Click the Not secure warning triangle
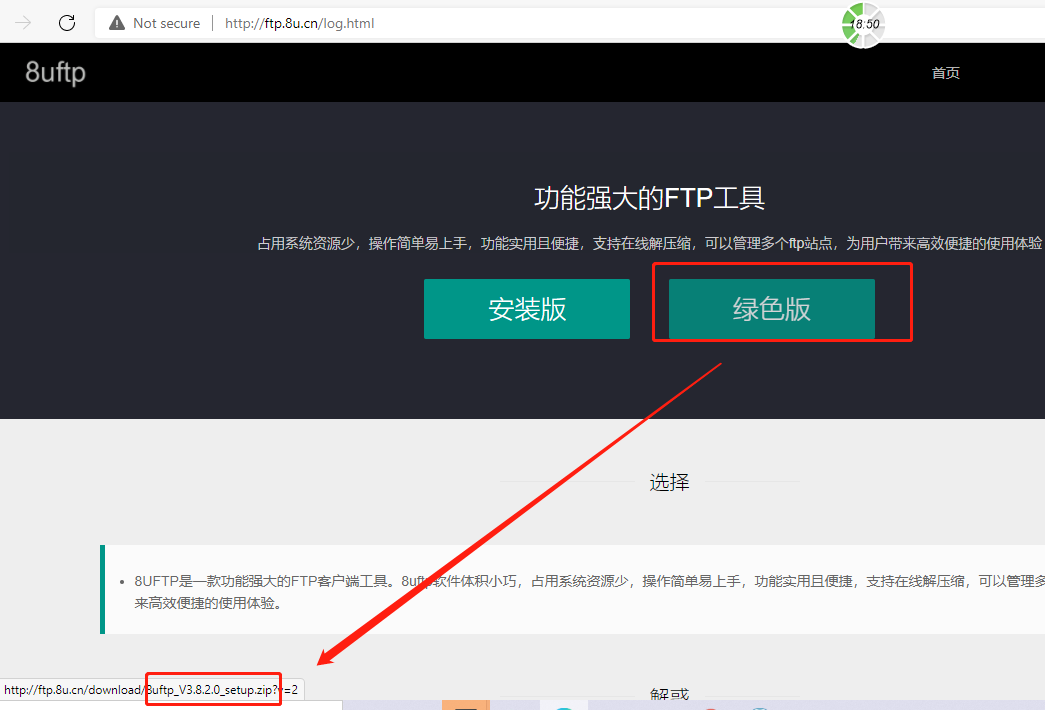 (117, 23)
